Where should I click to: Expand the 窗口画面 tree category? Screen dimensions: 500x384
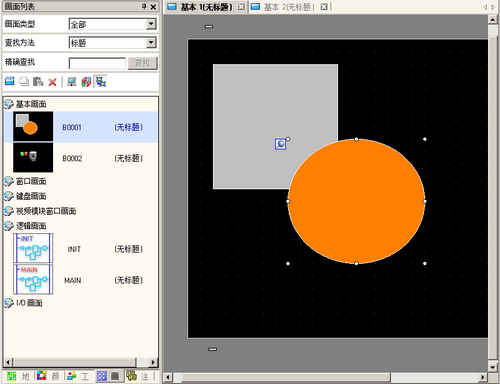[x=9, y=181]
